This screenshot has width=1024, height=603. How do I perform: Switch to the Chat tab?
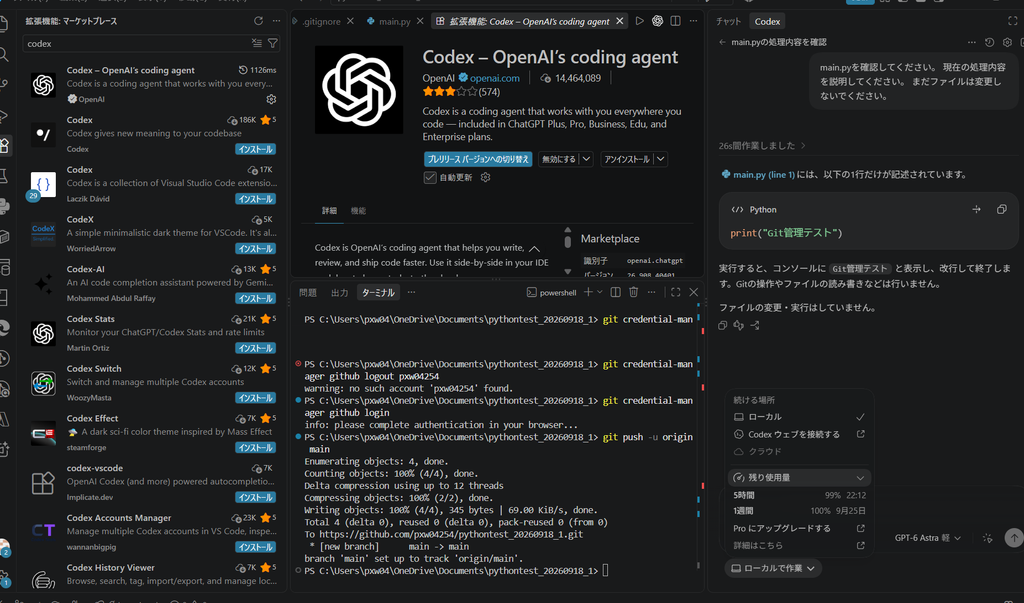pos(728,21)
